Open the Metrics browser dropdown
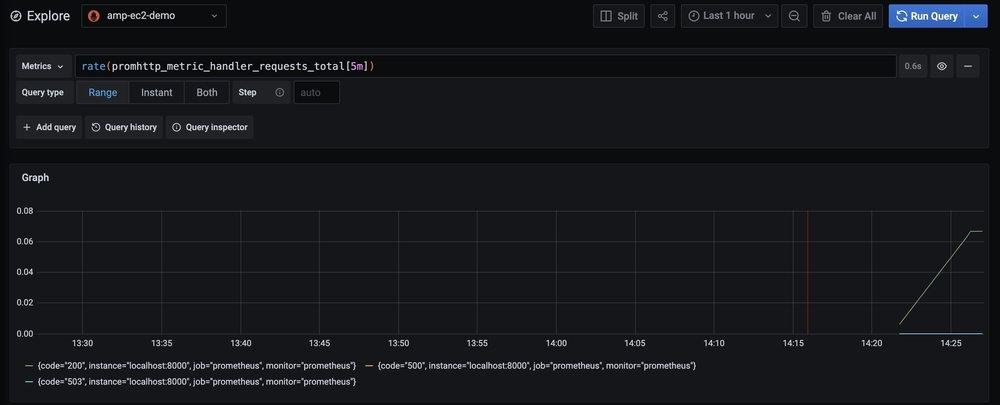The width and height of the screenshot is (1000, 405). coord(43,66)
